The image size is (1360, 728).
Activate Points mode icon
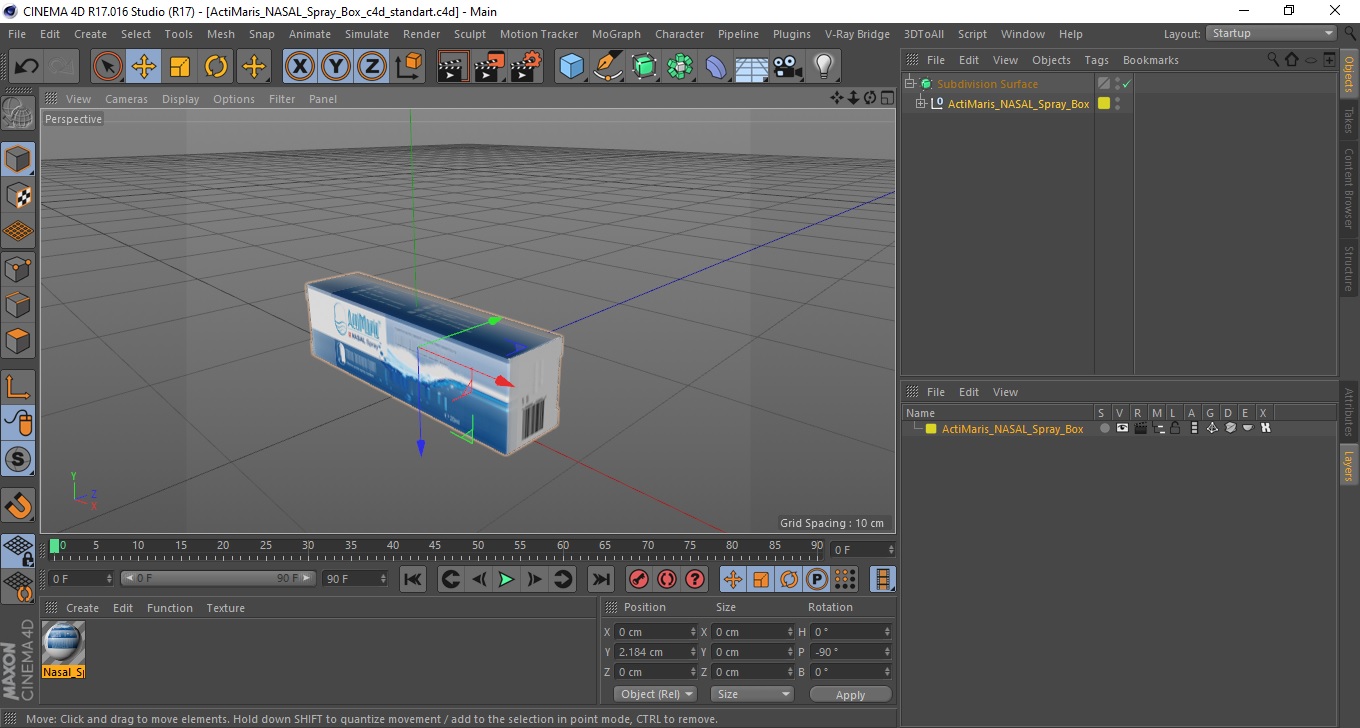click(19, 268)
